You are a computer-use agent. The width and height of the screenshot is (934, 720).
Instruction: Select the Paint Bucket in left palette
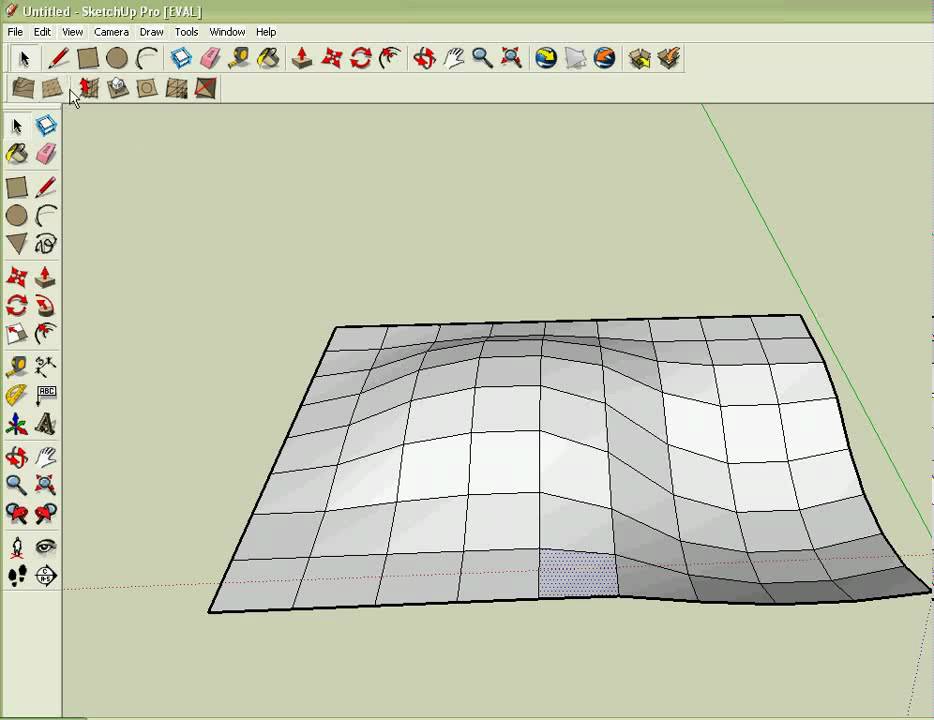coord(17,154)
